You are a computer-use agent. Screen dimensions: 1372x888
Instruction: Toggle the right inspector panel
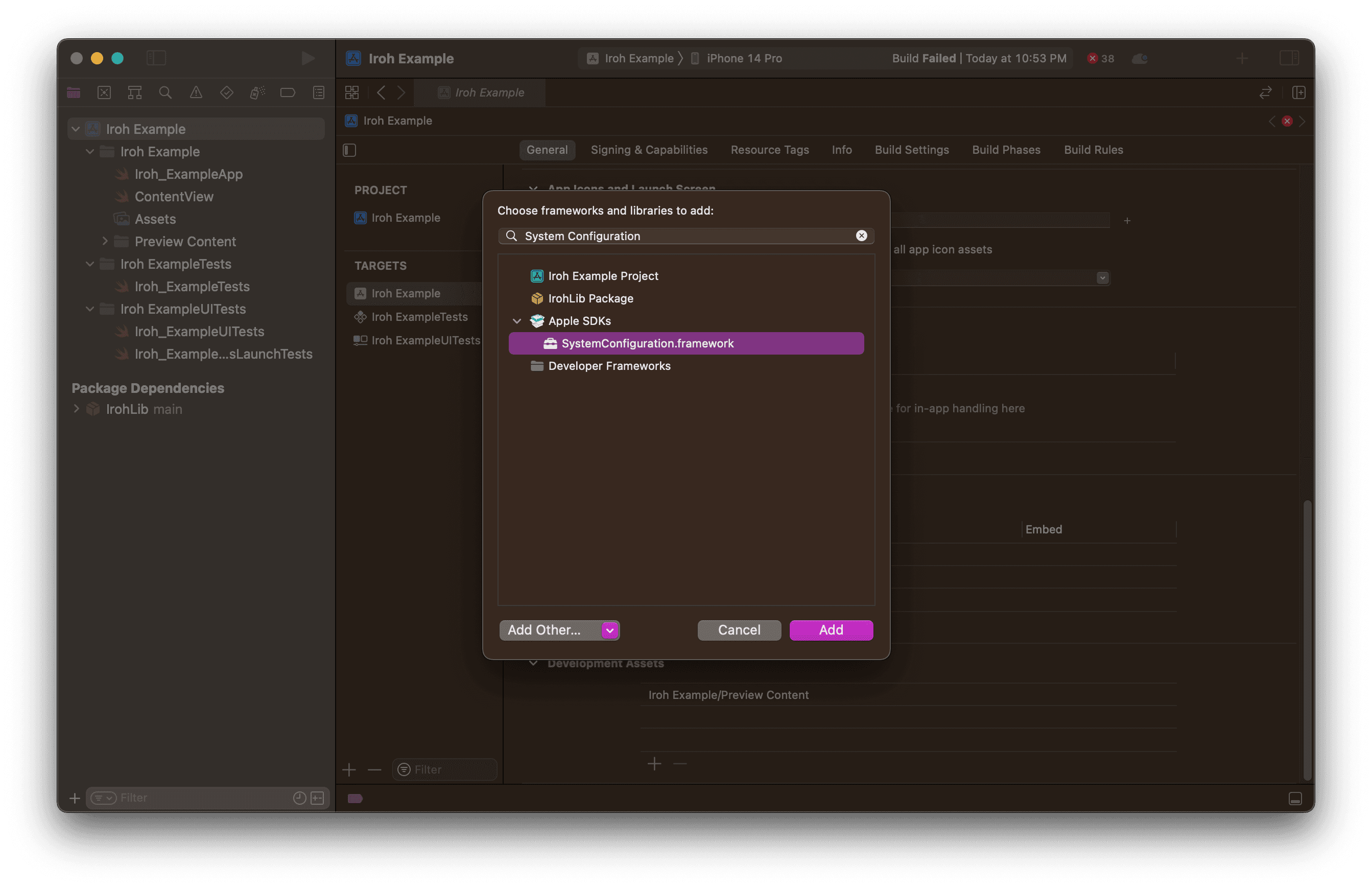pos(1289,58)
